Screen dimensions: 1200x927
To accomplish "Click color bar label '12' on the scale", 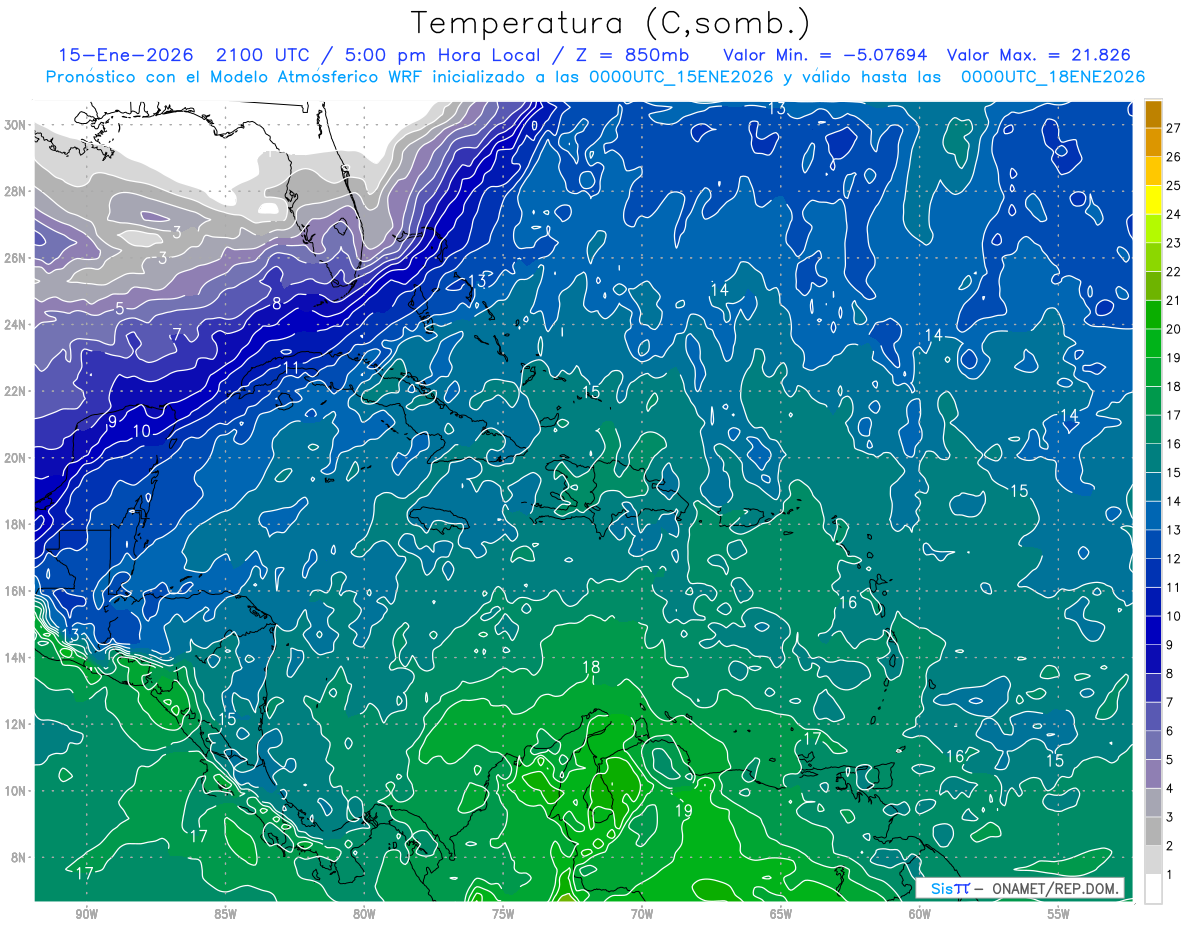I will (1173, 558).
